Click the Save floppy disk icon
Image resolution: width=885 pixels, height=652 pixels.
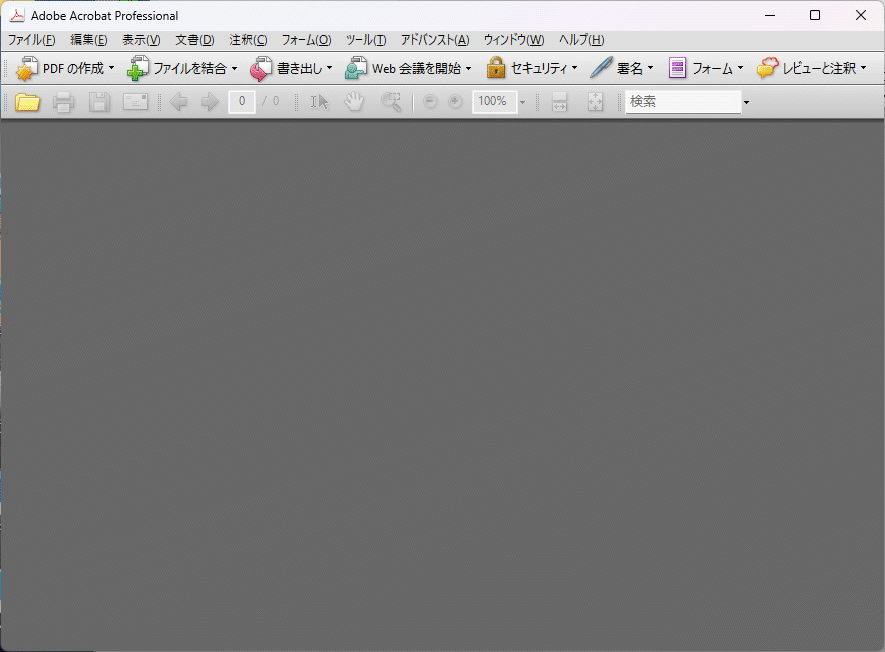click(x=99, y=102)
